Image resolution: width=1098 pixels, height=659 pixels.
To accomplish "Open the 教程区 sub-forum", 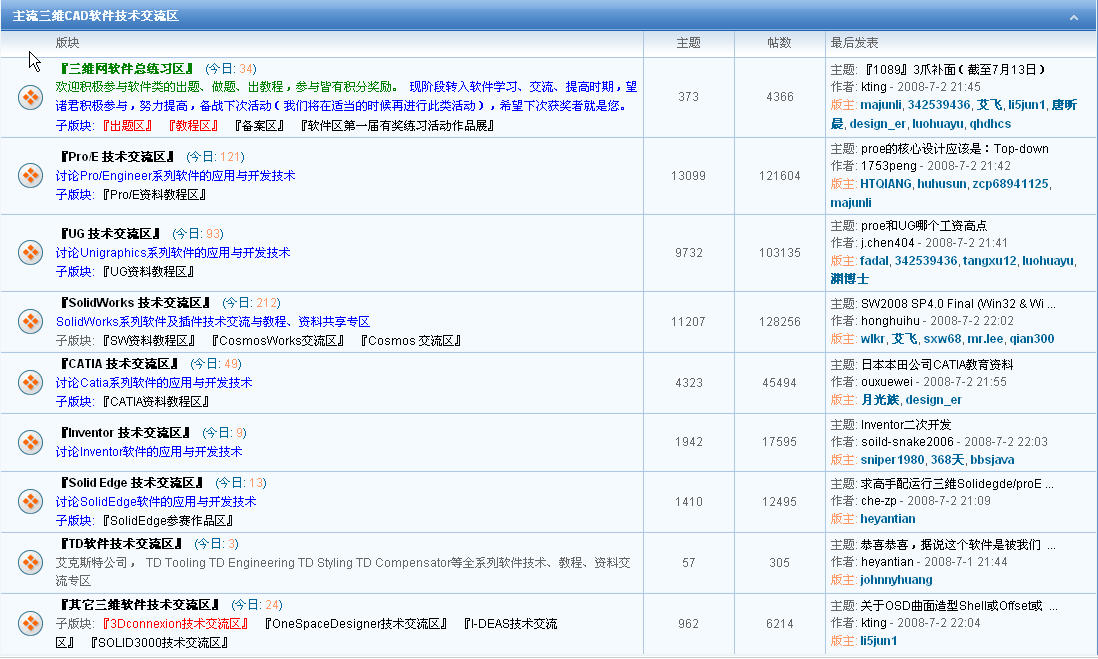I will (x=193, y=125).
